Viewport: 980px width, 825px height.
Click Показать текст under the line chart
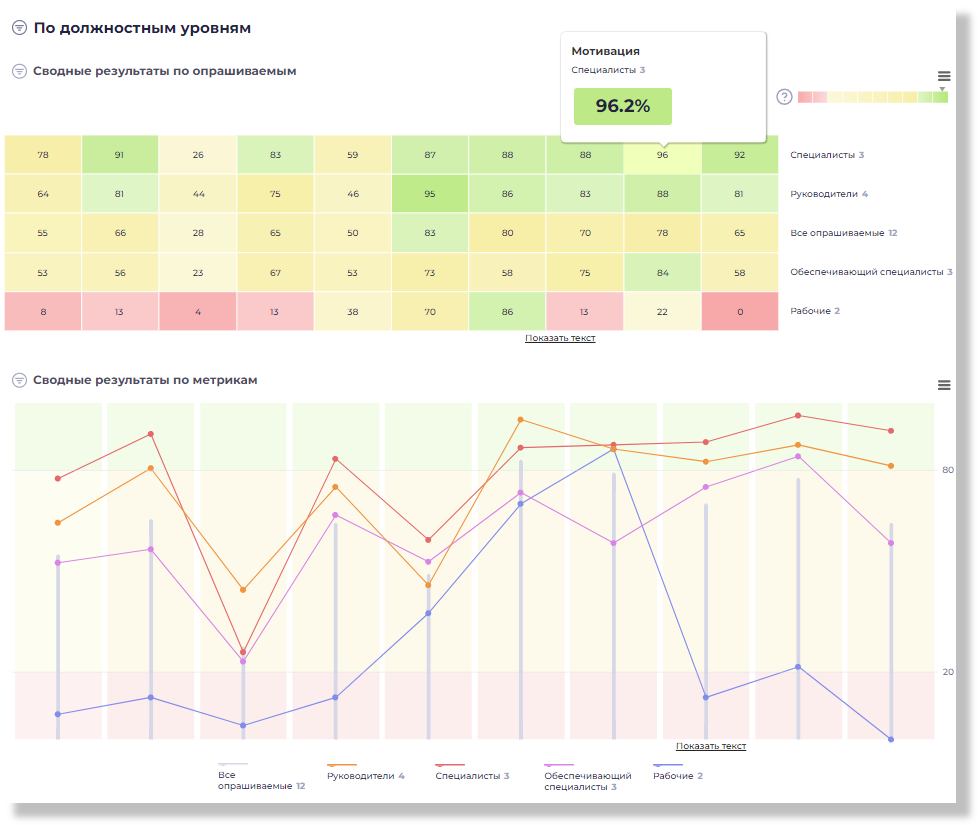coord(711,746)
